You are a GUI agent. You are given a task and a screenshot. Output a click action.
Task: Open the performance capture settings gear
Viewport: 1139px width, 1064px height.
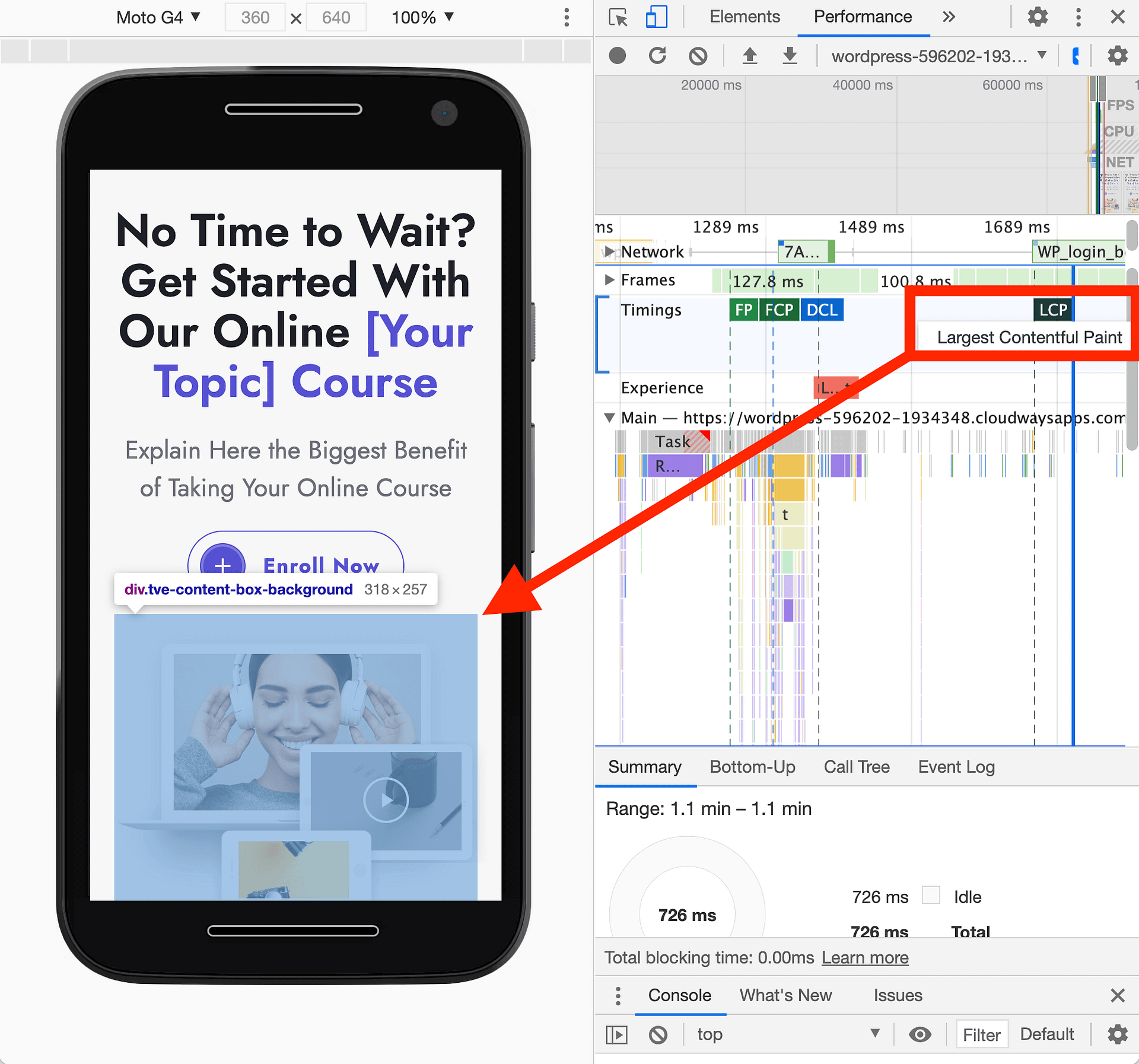tap(1116, 55)
